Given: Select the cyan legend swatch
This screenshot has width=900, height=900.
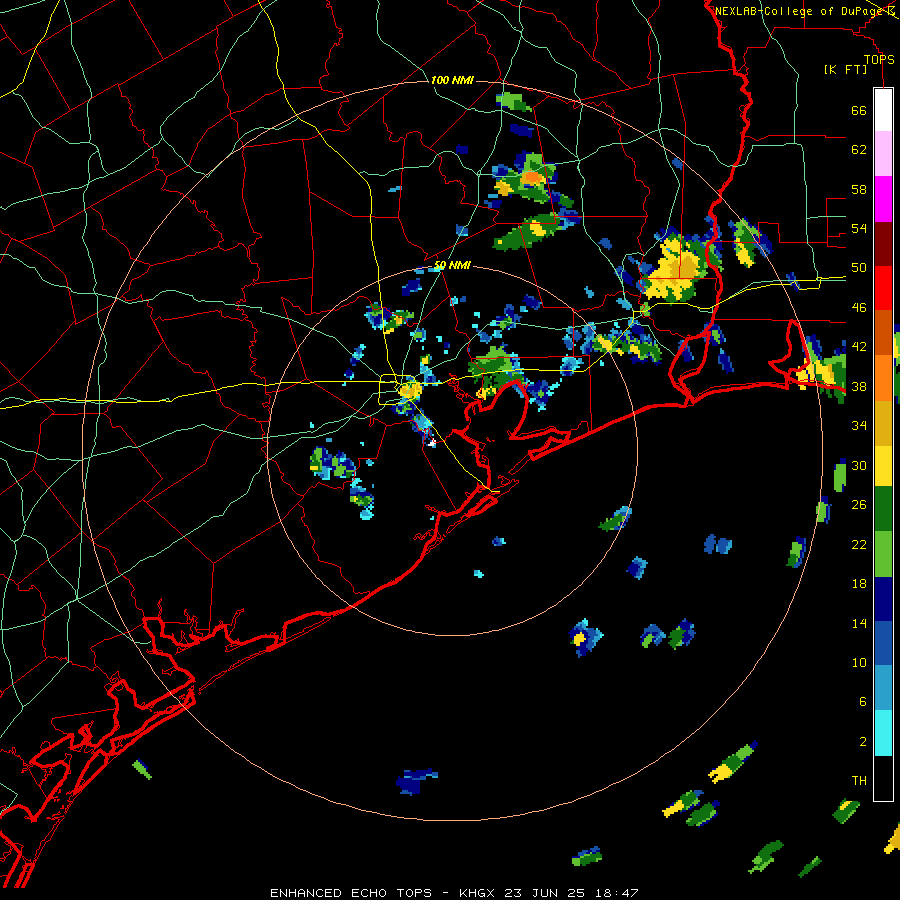Looking at the screenshot, I should pyautogui.click(x=883, y=733).
